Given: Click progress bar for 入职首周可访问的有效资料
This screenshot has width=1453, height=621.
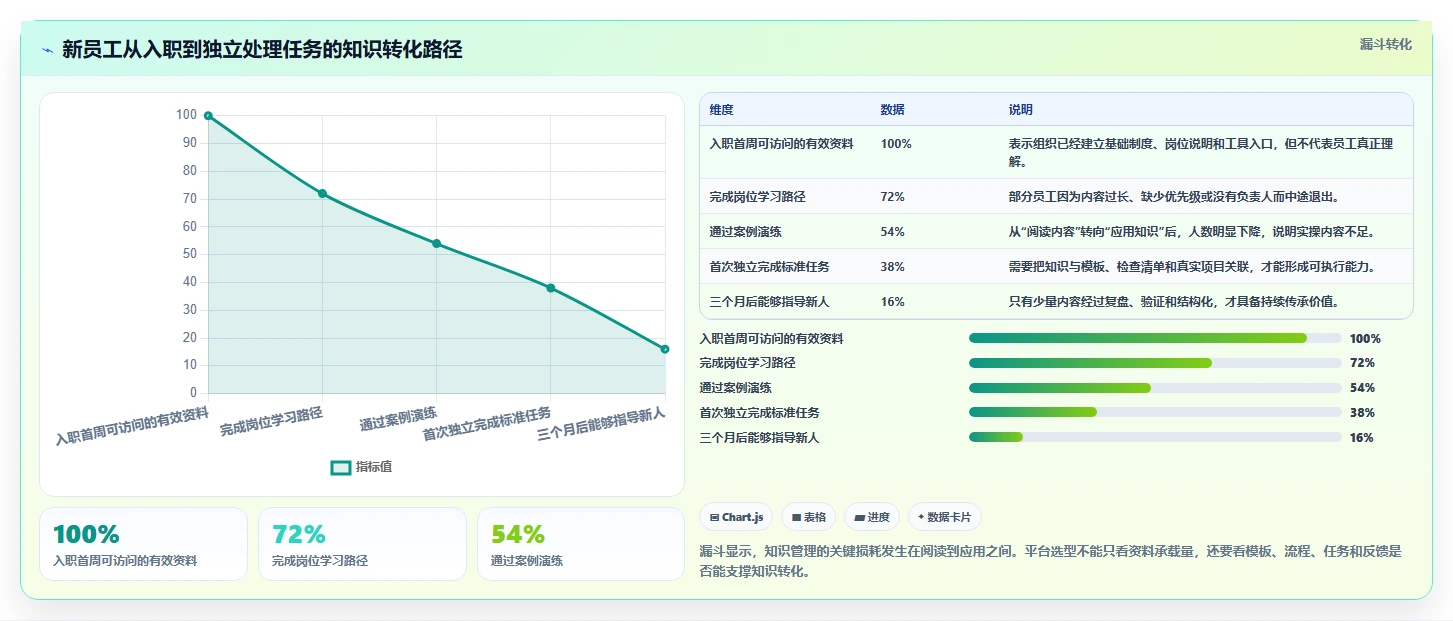Looking at the screenshot, I should 1155,338.
